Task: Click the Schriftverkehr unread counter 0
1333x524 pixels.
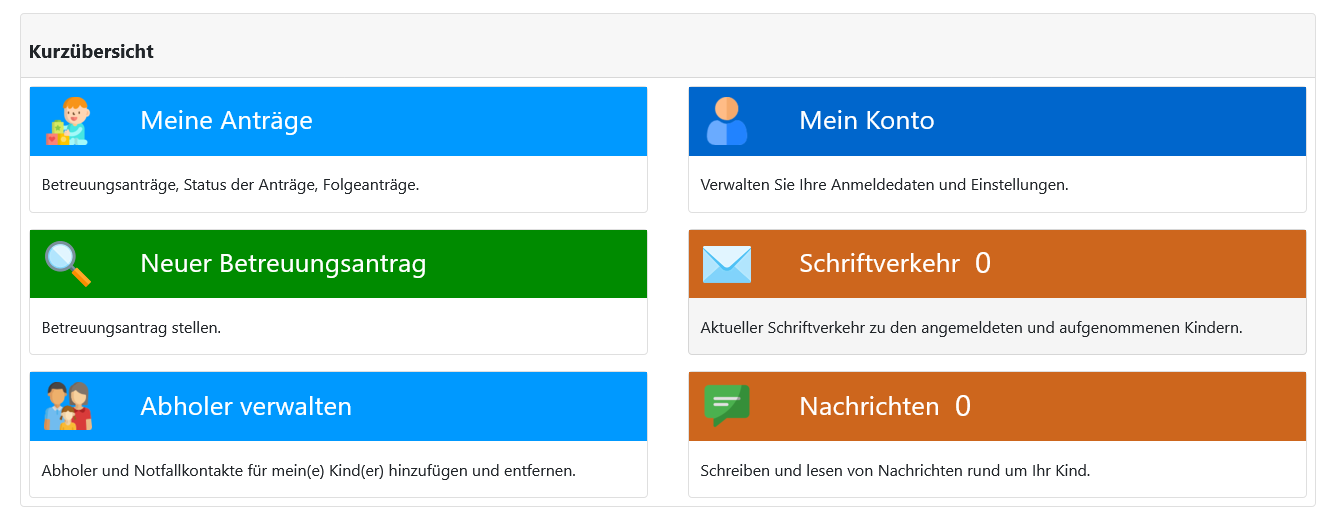Action: tap(983, 264)
